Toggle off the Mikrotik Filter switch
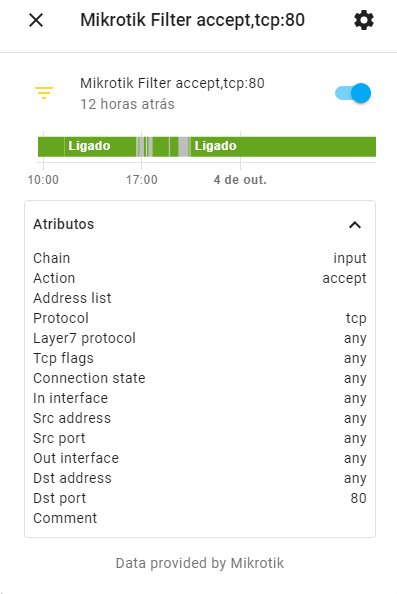 point(353,93)
